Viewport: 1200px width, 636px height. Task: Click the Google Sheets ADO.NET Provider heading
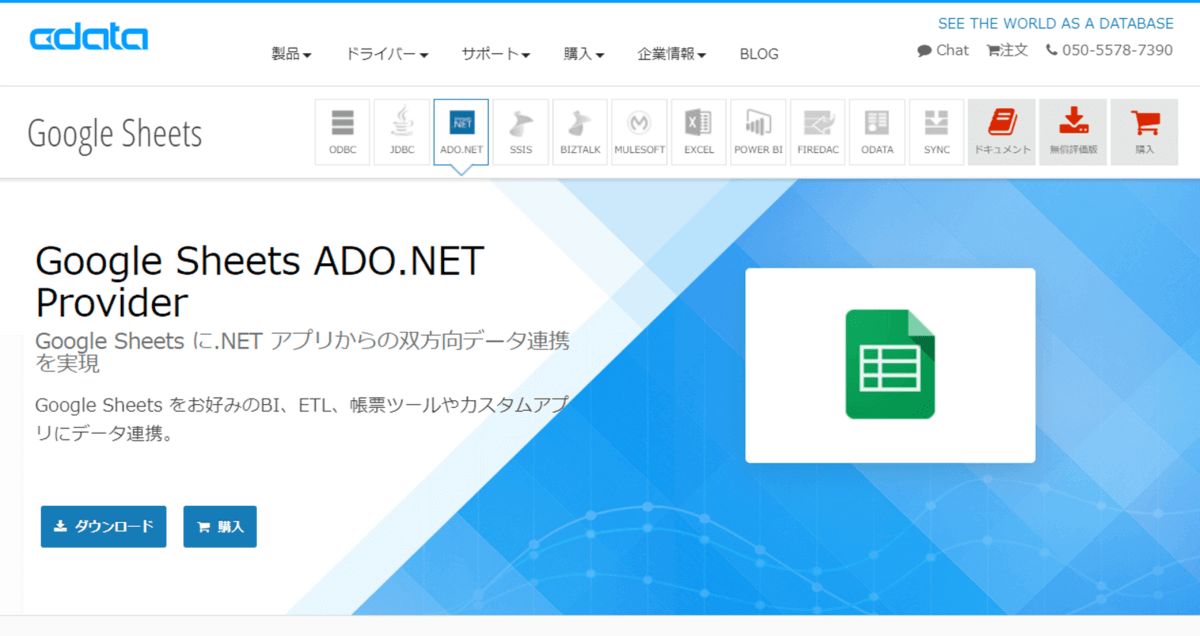260,281
